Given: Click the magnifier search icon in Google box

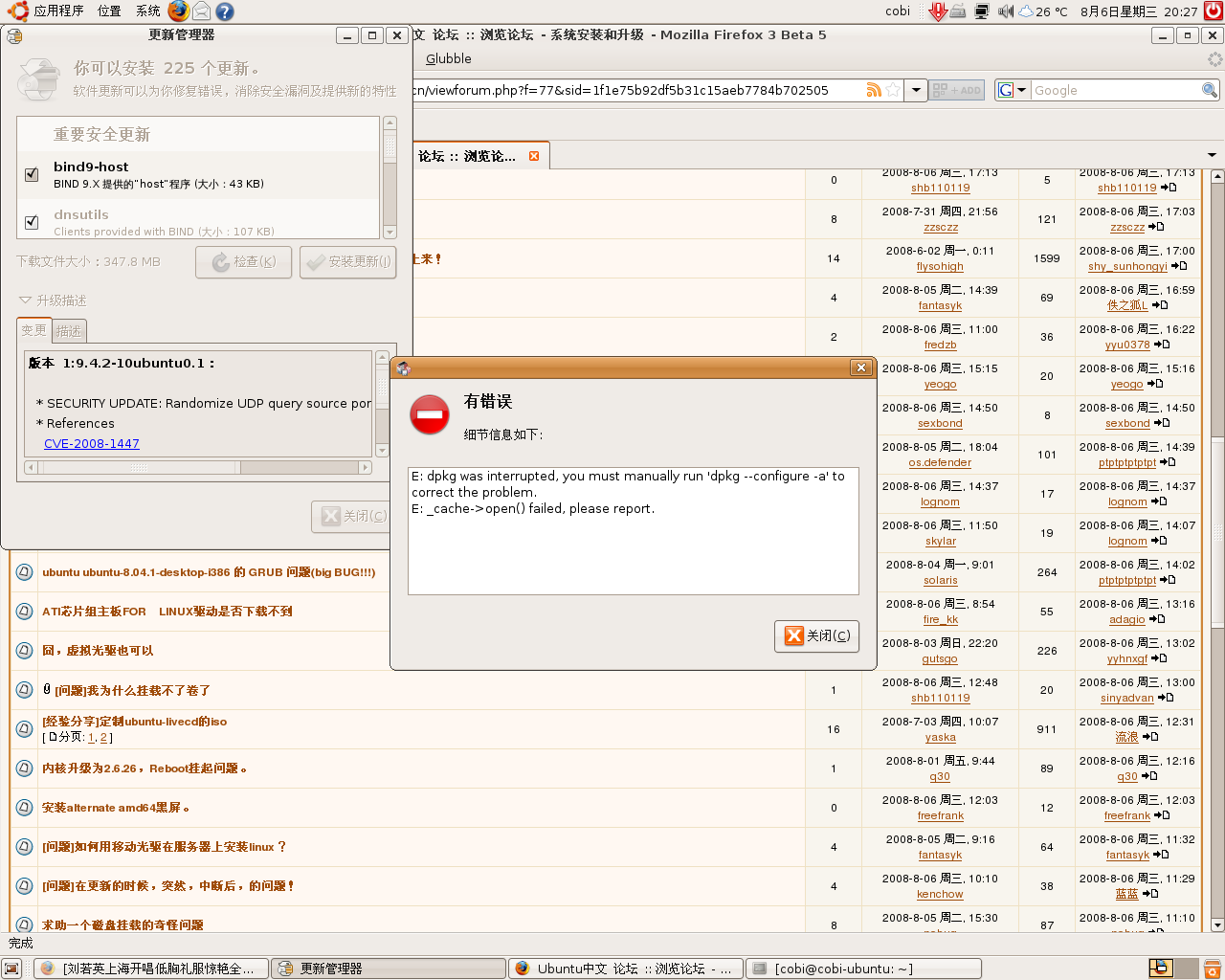Looking at the screenshot, I should [1210, 90].
